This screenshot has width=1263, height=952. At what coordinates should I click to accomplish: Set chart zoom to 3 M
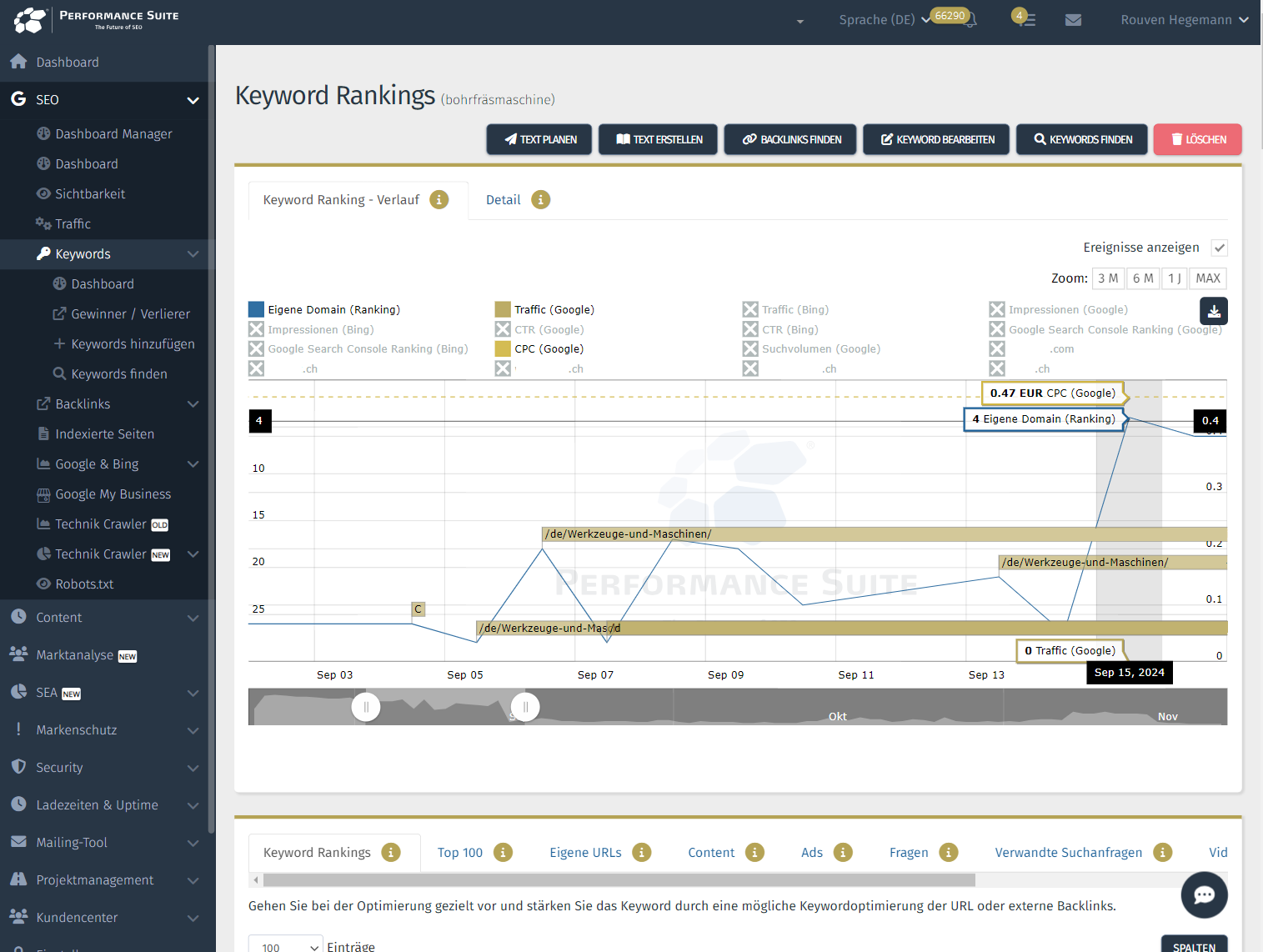point(1108,278)
